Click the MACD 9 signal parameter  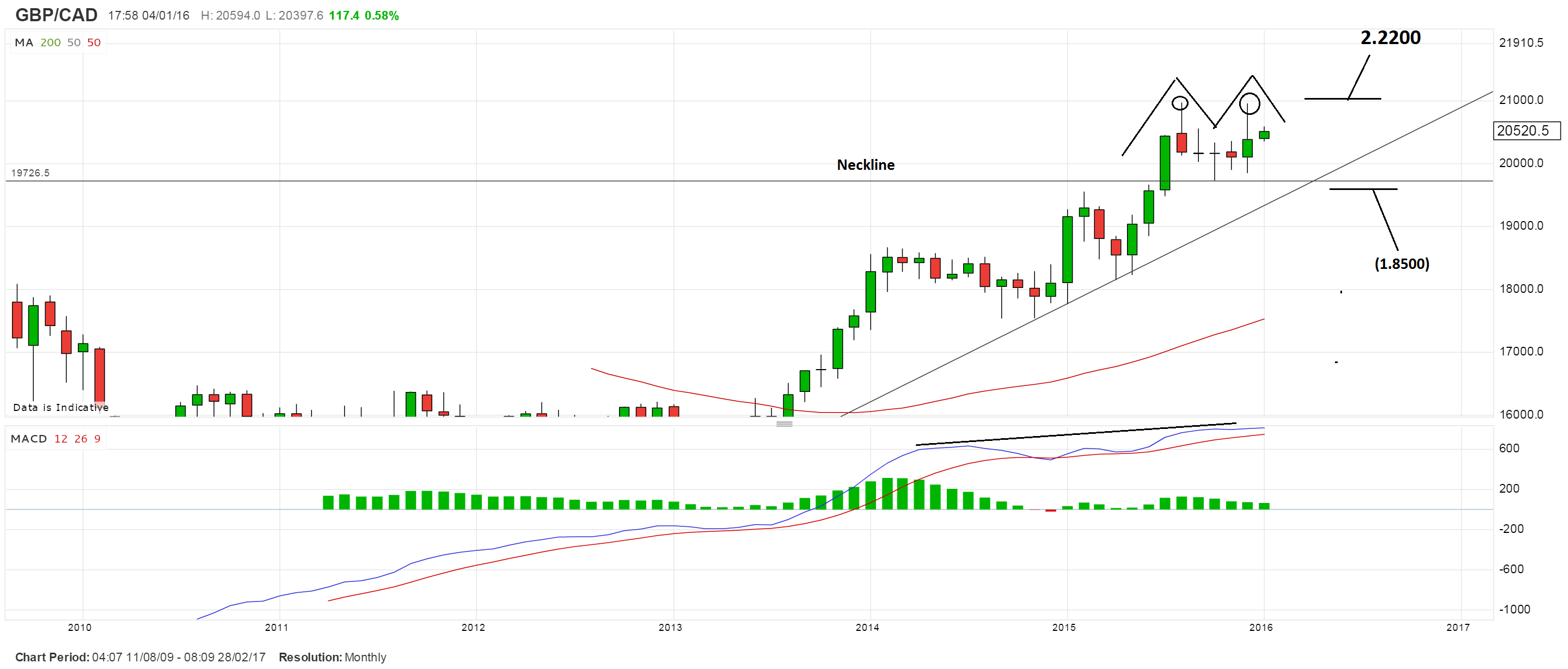tap(97, 439)
